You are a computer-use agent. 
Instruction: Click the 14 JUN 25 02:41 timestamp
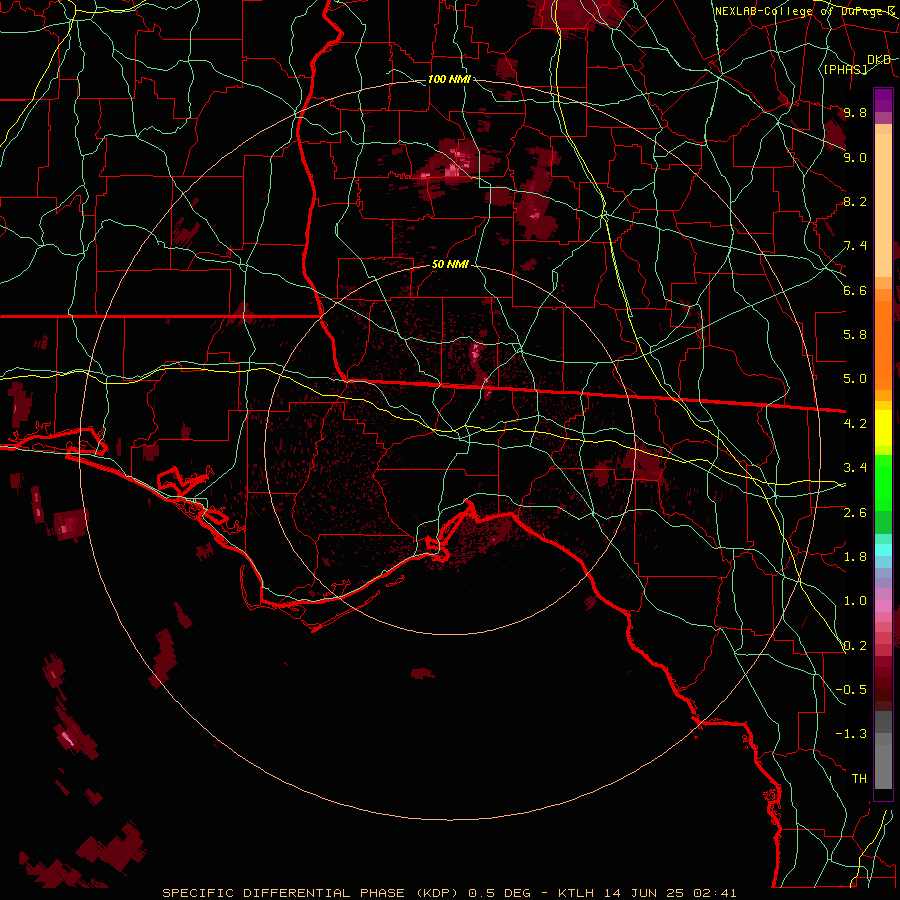669,893
